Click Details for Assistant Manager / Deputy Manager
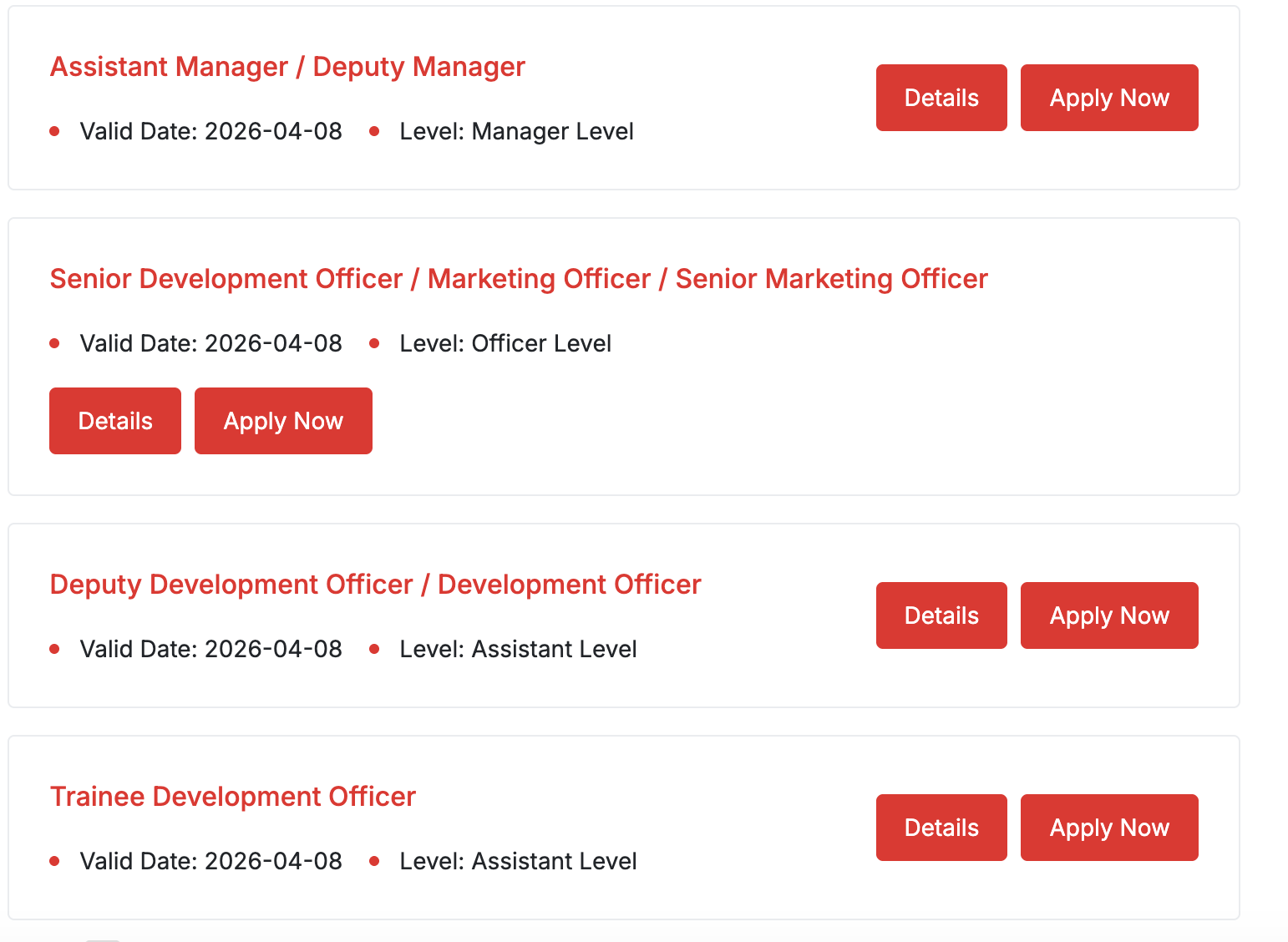1288x942 pixels. click(x=941, y=98)
